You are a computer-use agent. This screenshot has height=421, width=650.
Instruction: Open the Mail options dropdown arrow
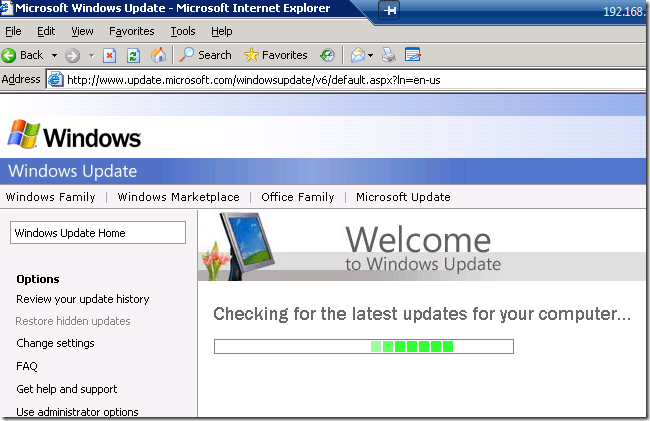(x=372, y=55)
